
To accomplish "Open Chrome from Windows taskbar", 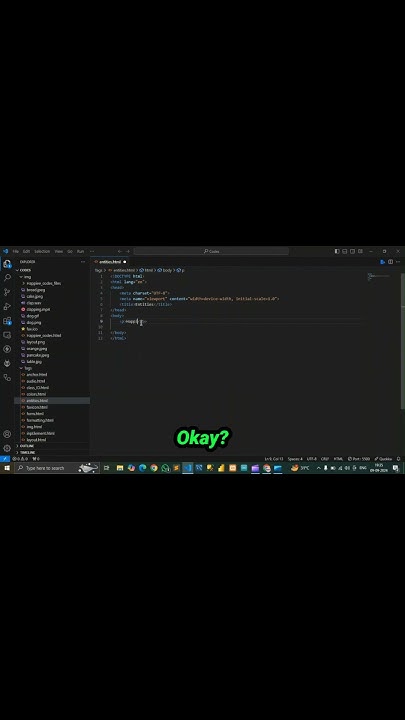I will click(154, 468).
